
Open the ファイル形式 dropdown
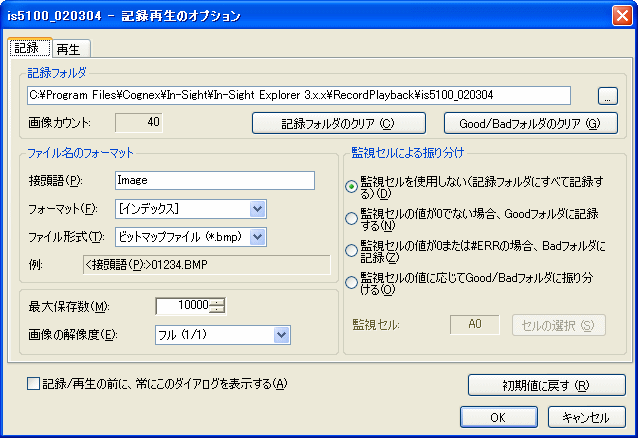point(257,237)
